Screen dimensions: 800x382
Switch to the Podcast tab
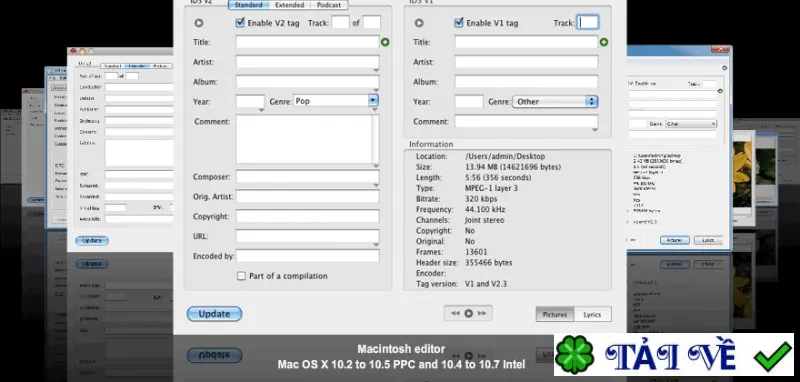(329, 5)
